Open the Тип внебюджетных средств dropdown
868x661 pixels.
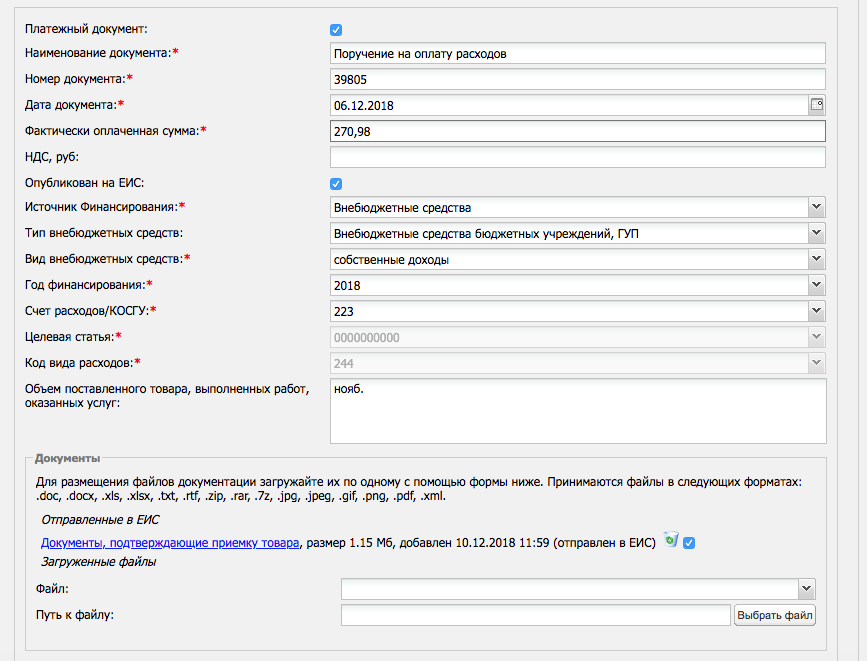coord(816,233)
